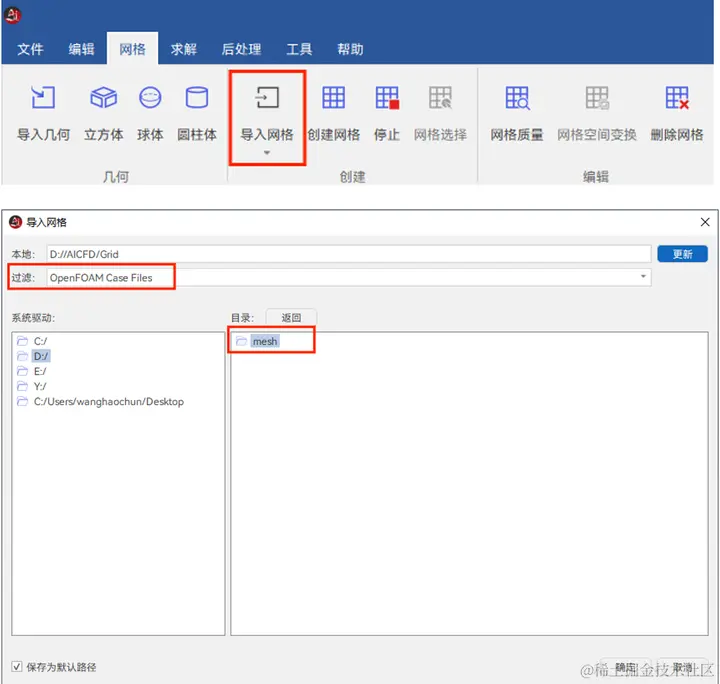The image size is (720, 684).
Task: Open the Edit (编辑) ribbon tab
Action: coord(81,49)
